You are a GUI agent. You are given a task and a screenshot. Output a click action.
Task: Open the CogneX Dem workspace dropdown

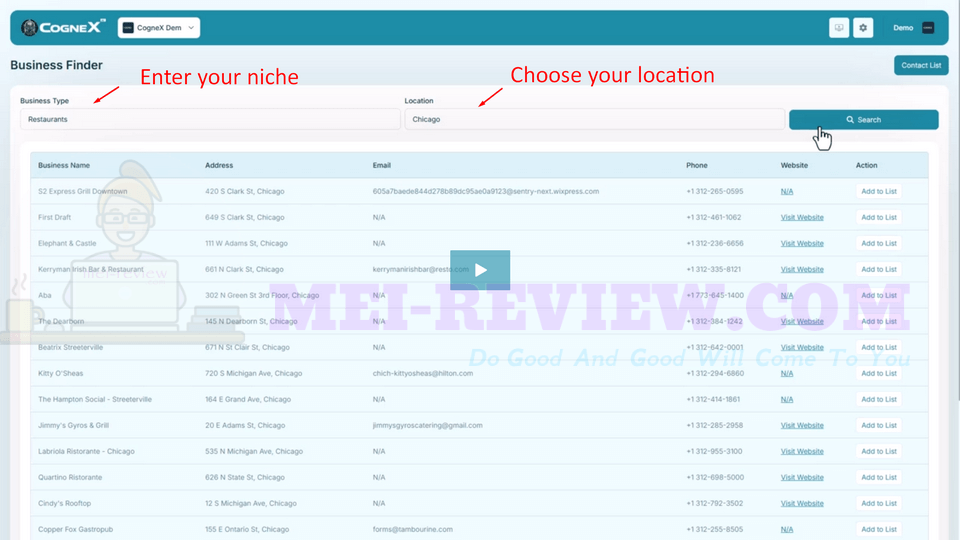pyautogui.click(x=159, y=28)
